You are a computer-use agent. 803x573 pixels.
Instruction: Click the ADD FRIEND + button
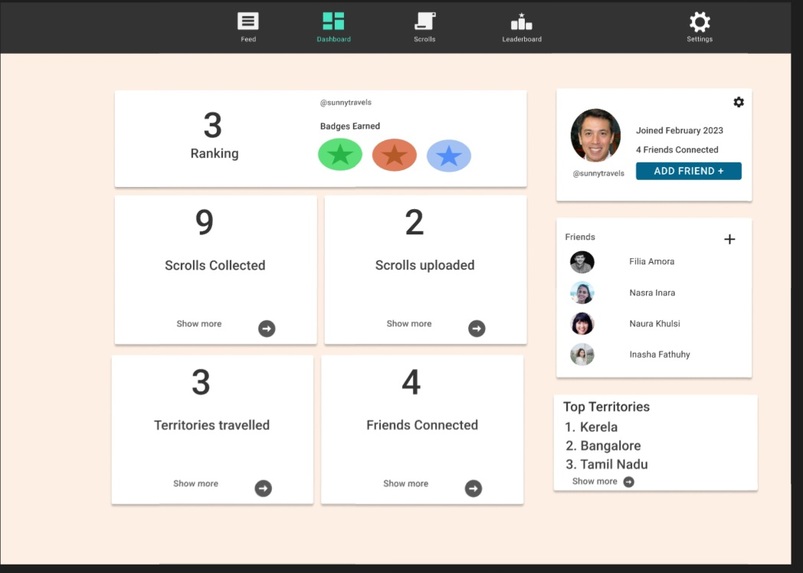click(x=688, y=171)
